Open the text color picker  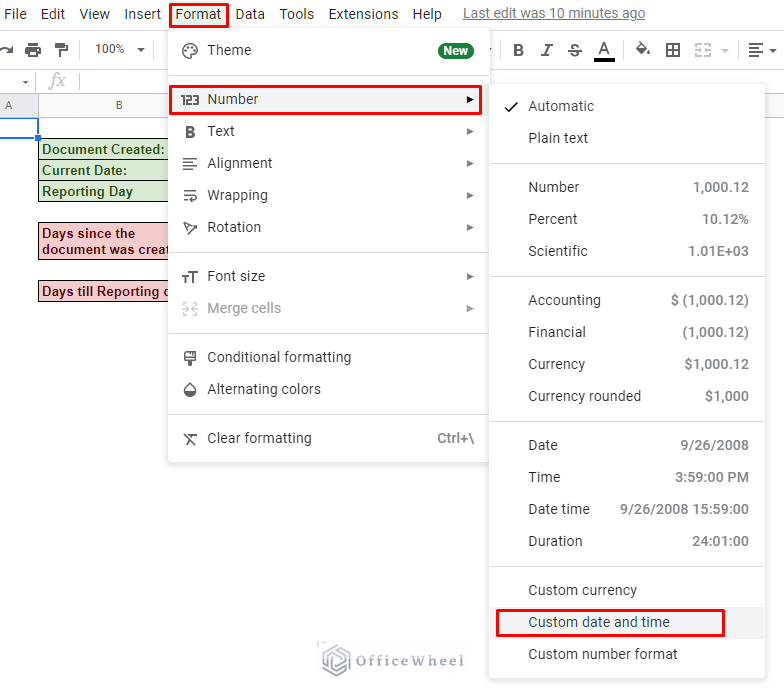[x=604, y=50]
